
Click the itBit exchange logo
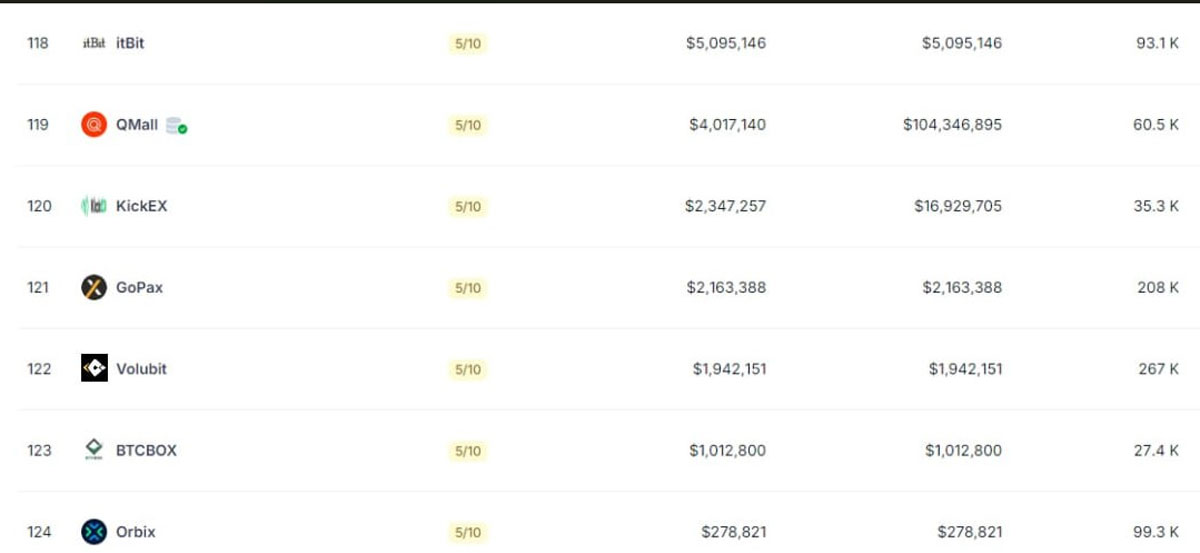click(x=94, y=44)
